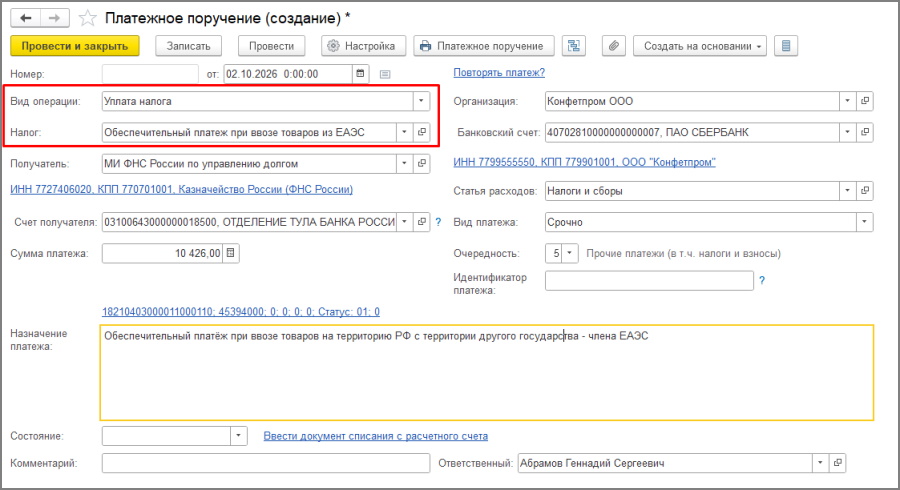
Task: Expand the Организация dropdown arrow
Action: 847,101
